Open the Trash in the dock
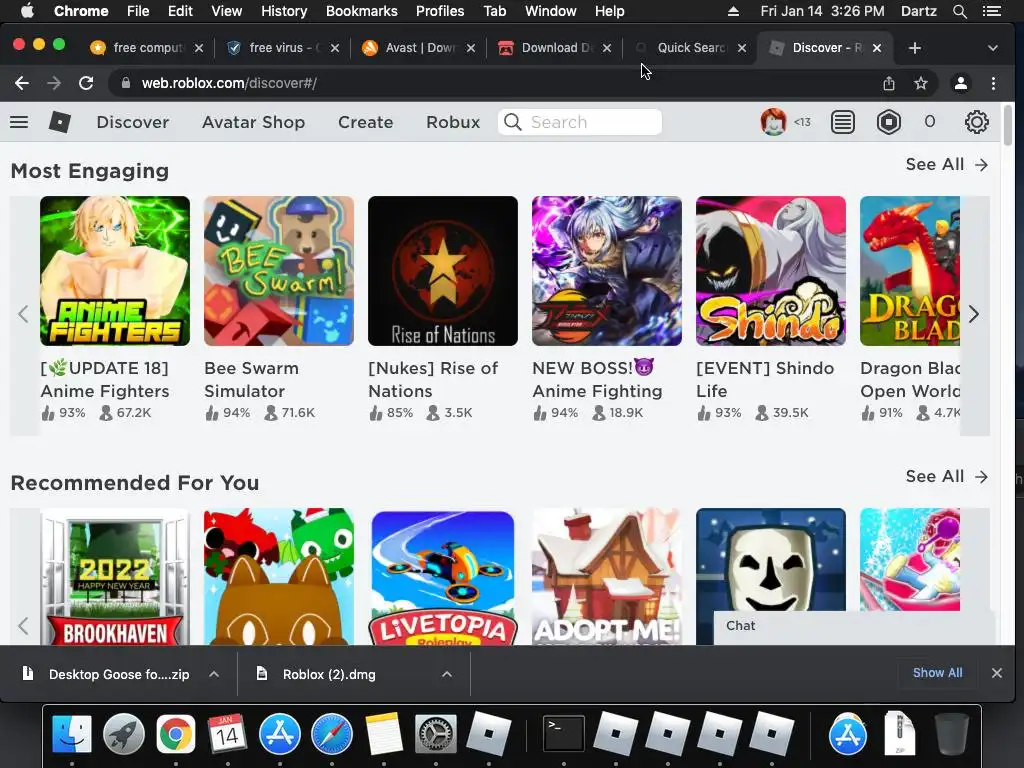The width and height of the screenshot is (1024, 768). point(952,734)
